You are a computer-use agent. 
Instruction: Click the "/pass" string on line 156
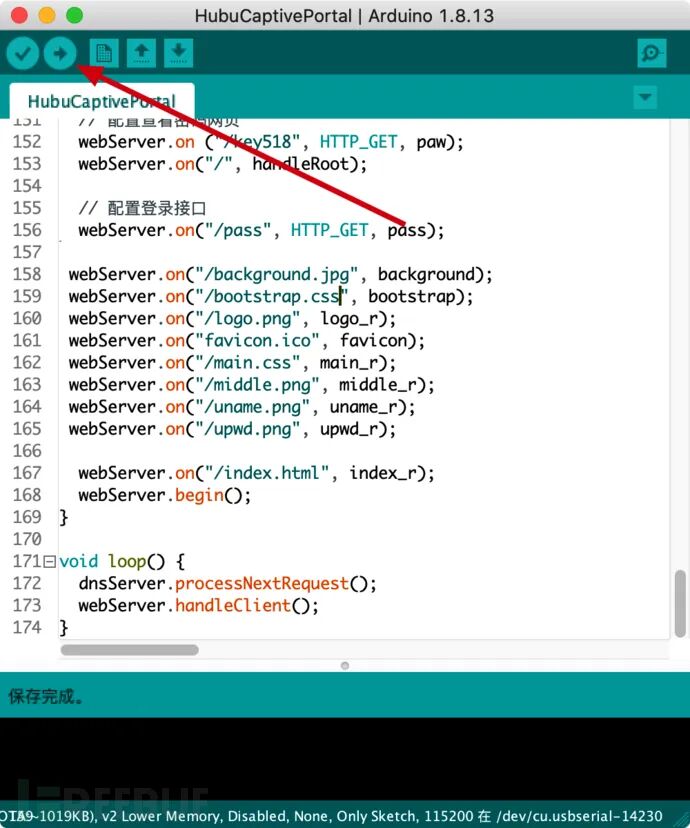pyautogui.click(x=238, y=231)
